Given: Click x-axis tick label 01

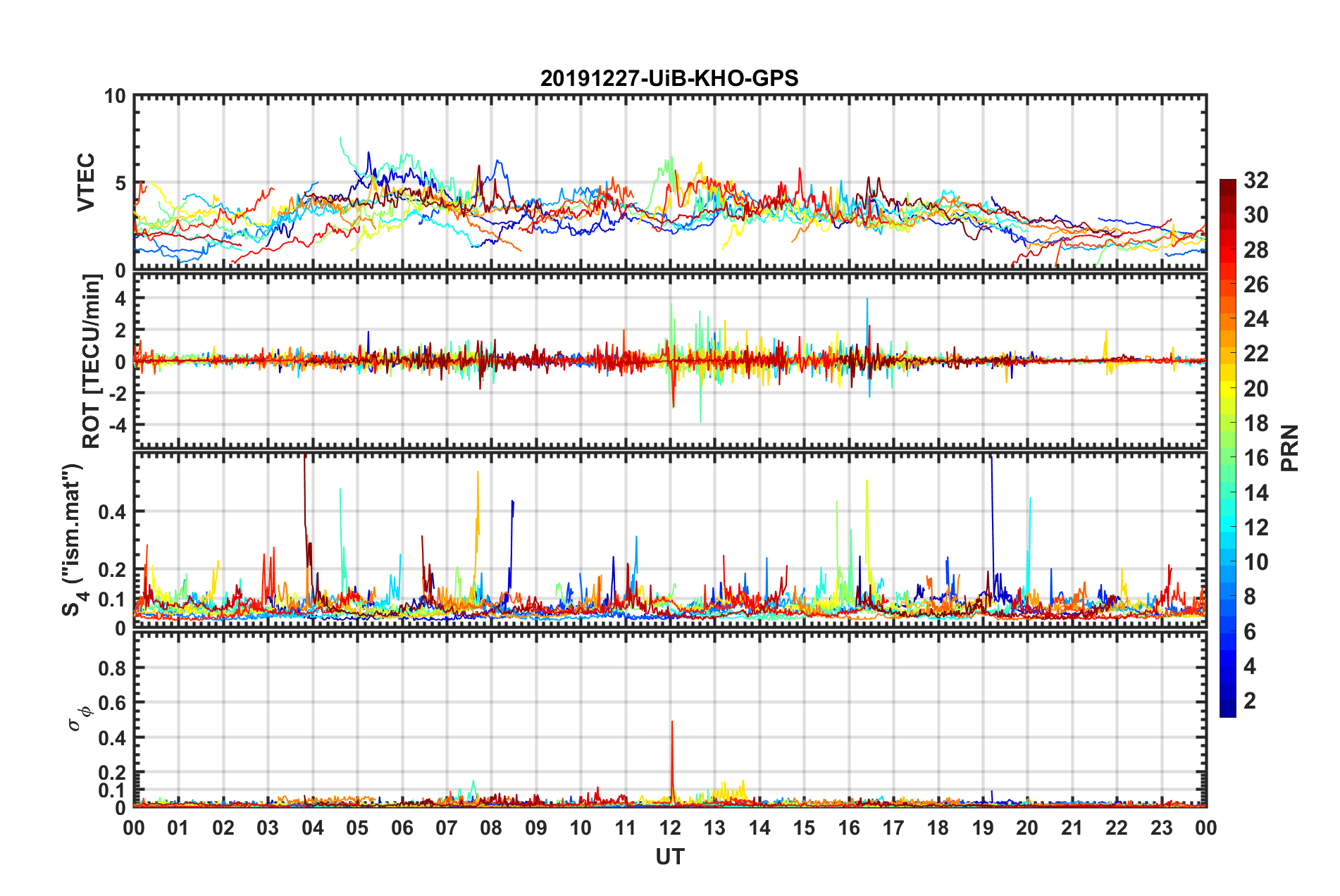Looking at the screenshot, I should 178,828.
